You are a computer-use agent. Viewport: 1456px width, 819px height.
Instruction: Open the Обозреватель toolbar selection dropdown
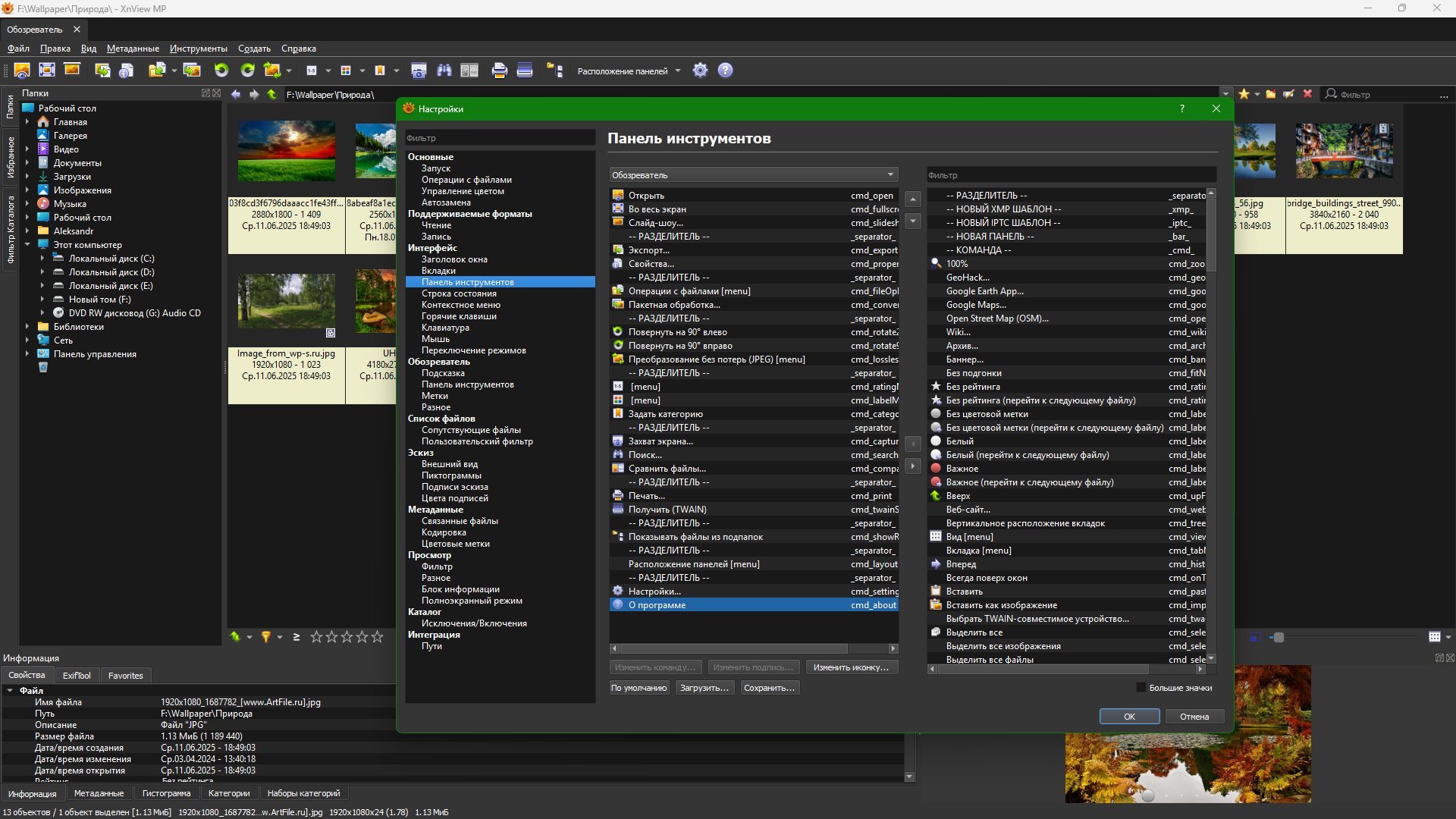point(753,175)
